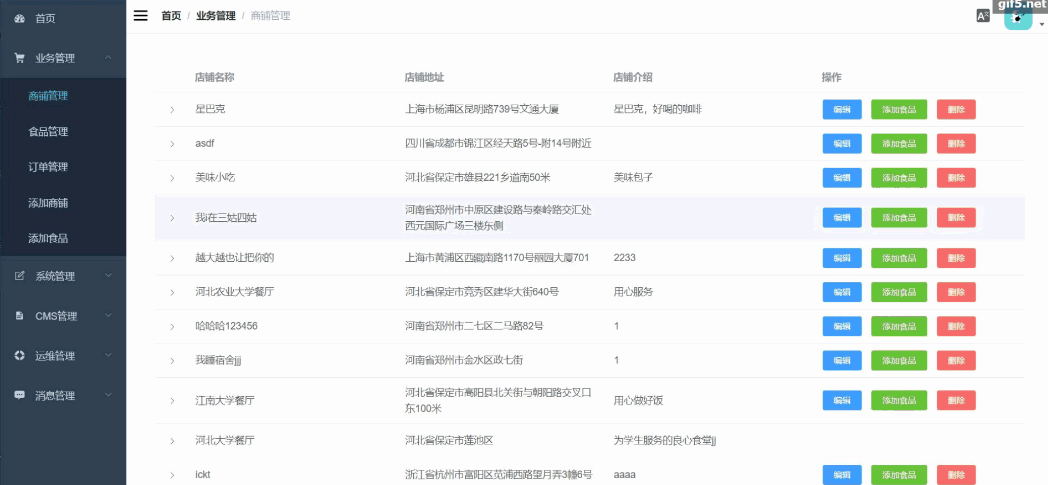Open 首页 in the sidebar
Screen dimensions: 1048x485
pyautogui.click(x=63, y=19)
